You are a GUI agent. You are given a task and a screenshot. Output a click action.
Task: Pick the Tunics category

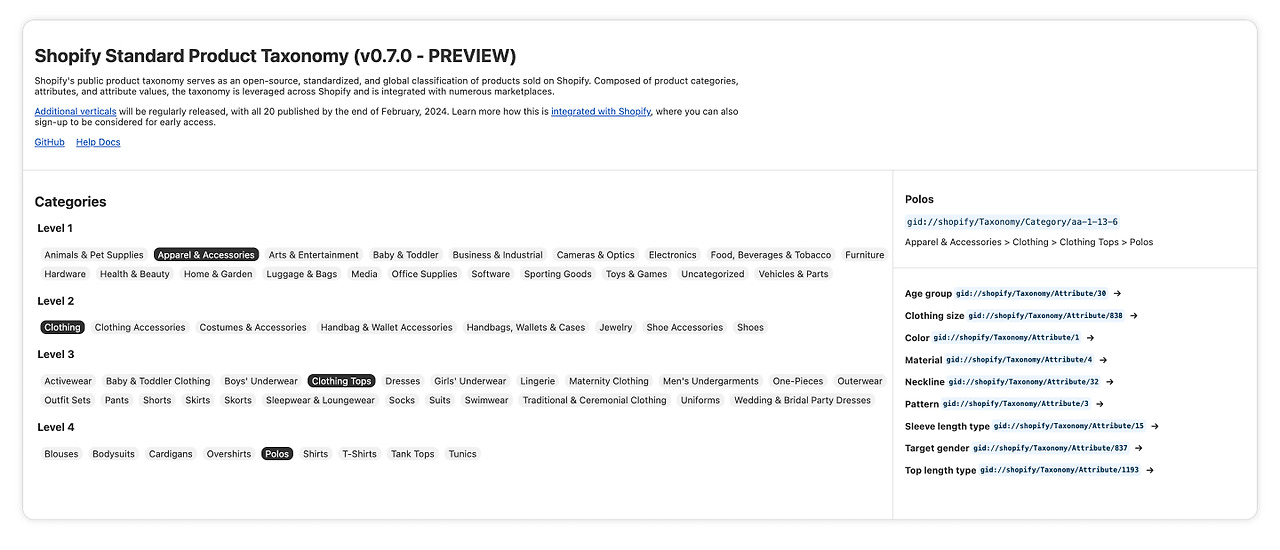coord(463,454)
